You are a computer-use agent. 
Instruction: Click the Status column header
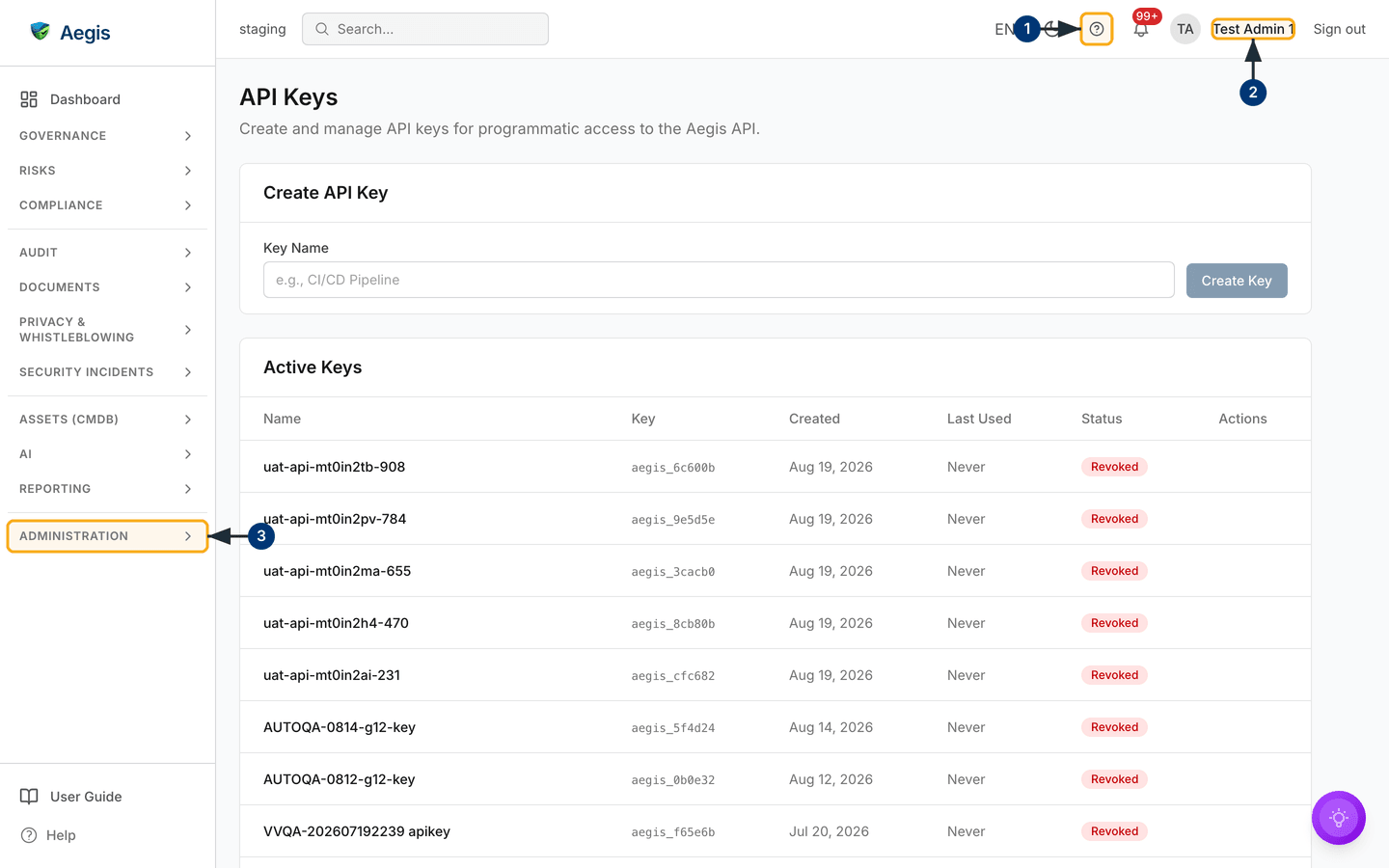tap(1102, 419)
